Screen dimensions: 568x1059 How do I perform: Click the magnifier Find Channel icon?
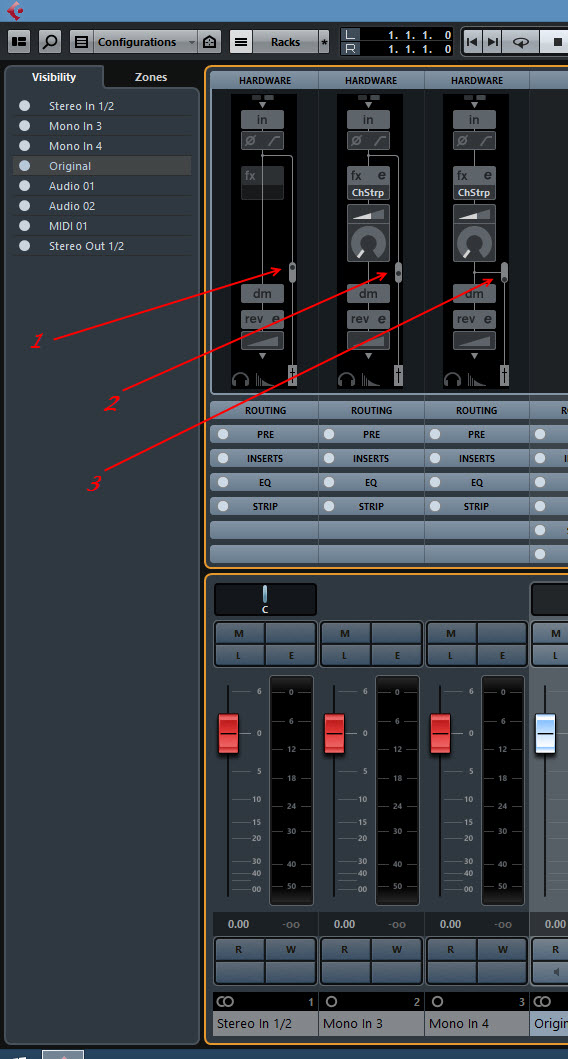[50, 41]
